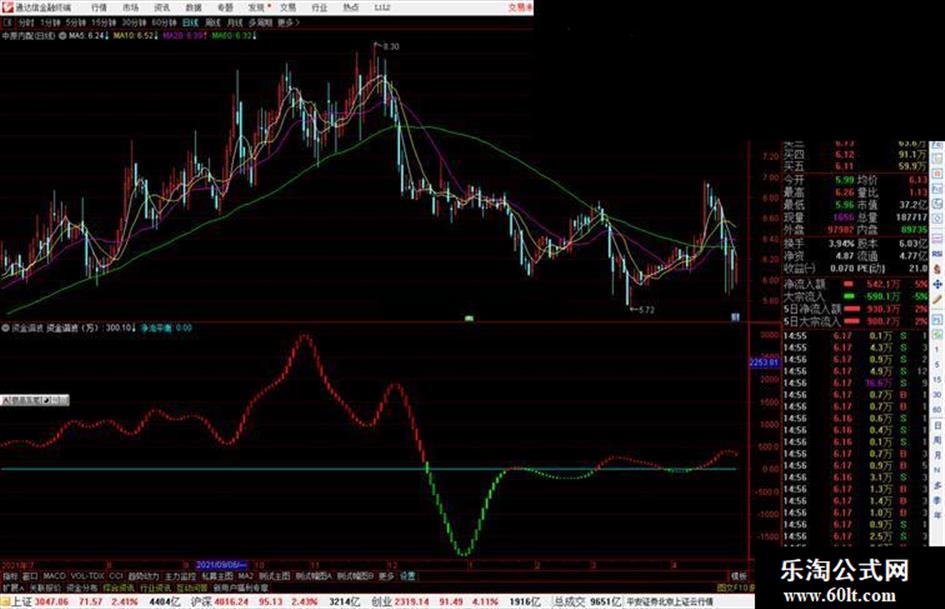Select the 指标 tab at bottom left
Viewport: 945px width, 609px height.
click(x=10, y=576)
